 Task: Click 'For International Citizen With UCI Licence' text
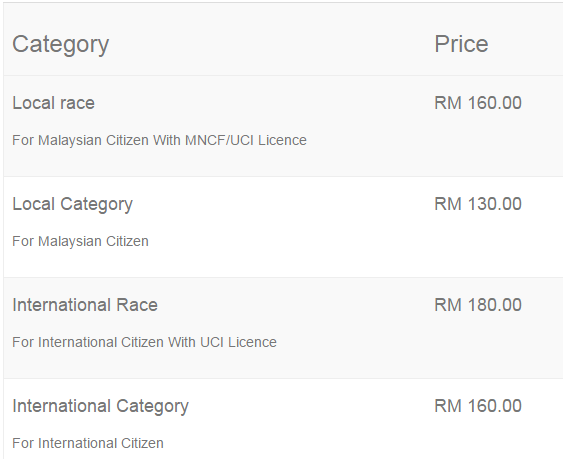(x=144, y=342)
